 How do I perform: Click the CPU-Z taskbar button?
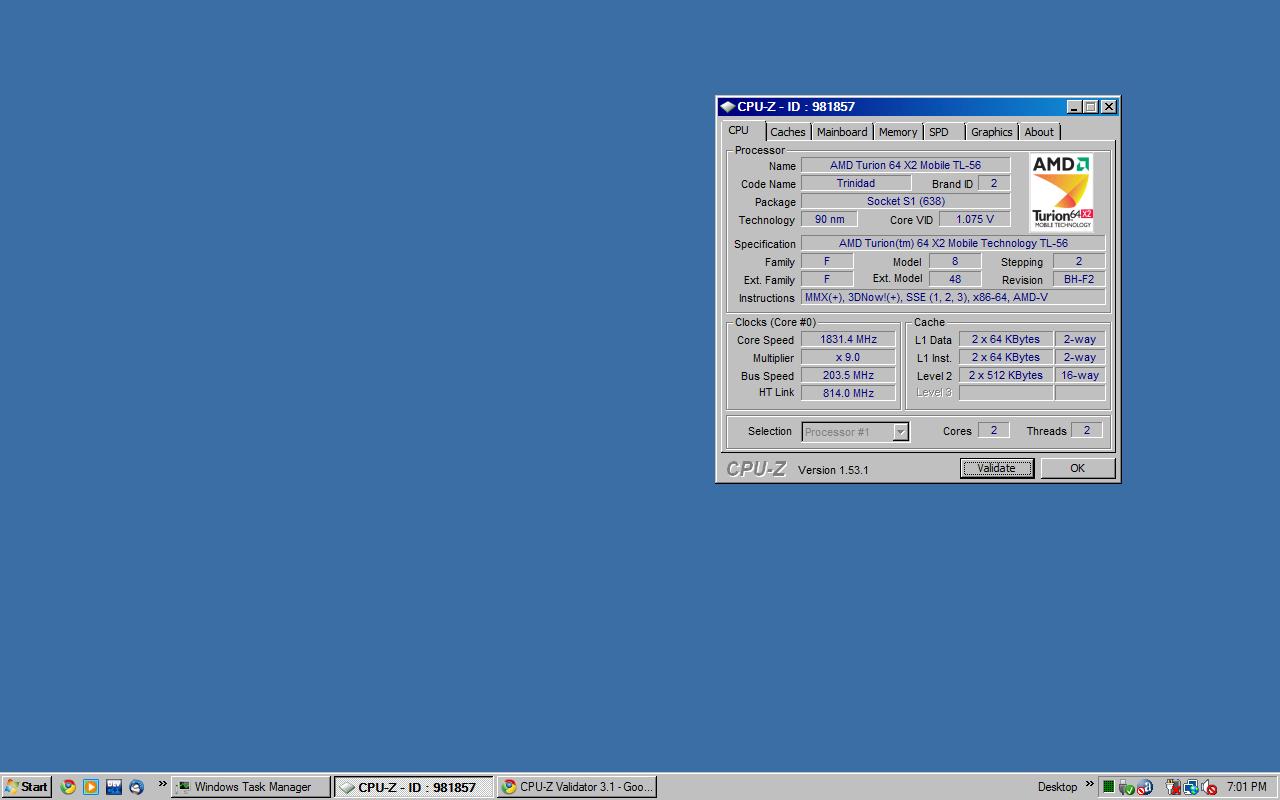coord(414,787)
